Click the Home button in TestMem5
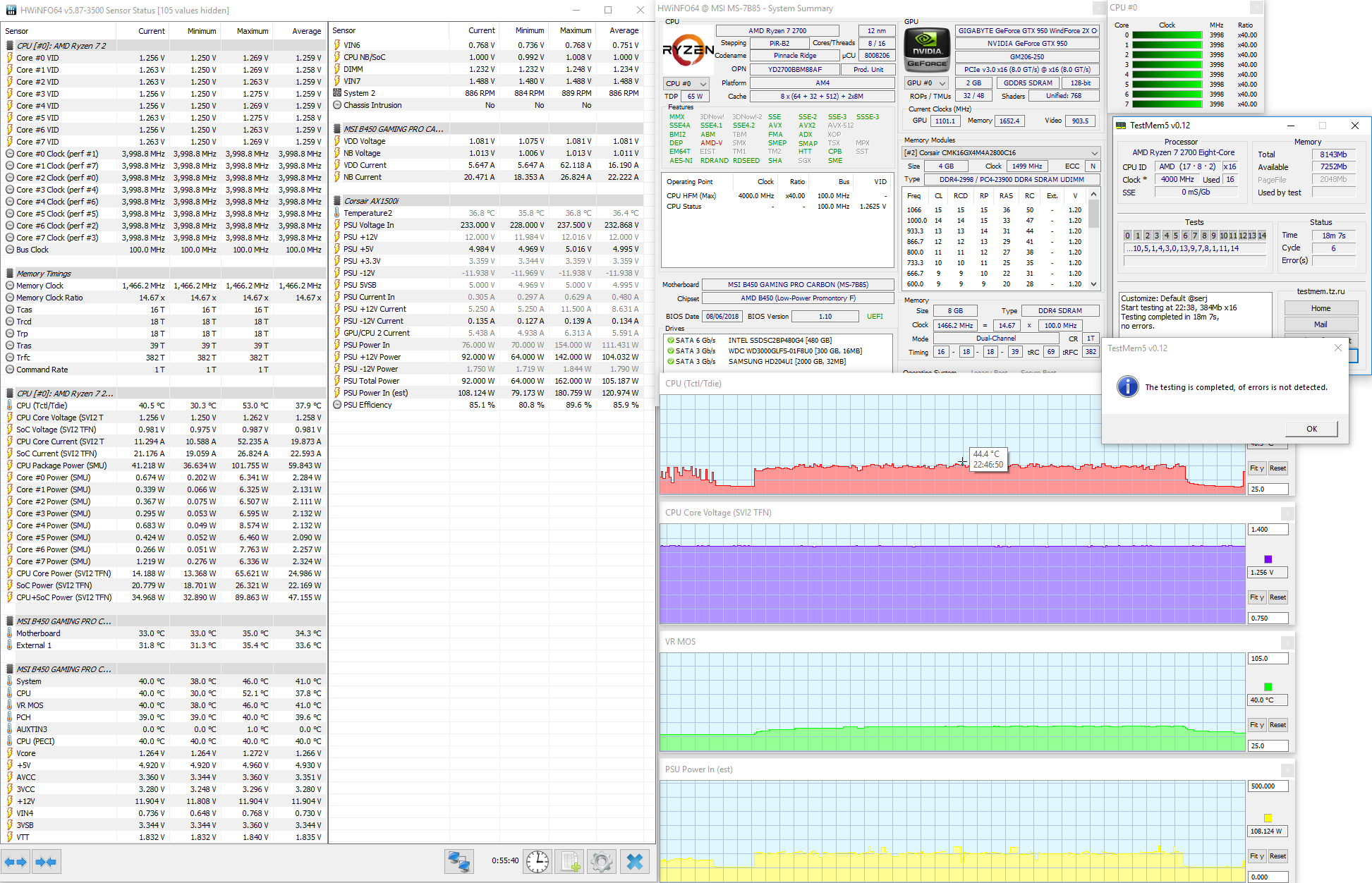Viewport: 1372px width, 883px height. point(1321,308)
